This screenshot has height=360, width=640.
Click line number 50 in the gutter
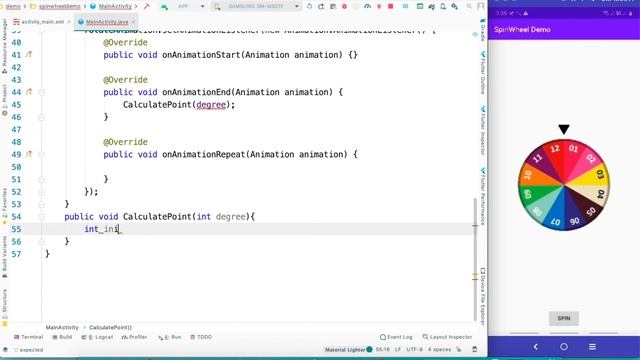pyautogui.click(x=16, y=167)
